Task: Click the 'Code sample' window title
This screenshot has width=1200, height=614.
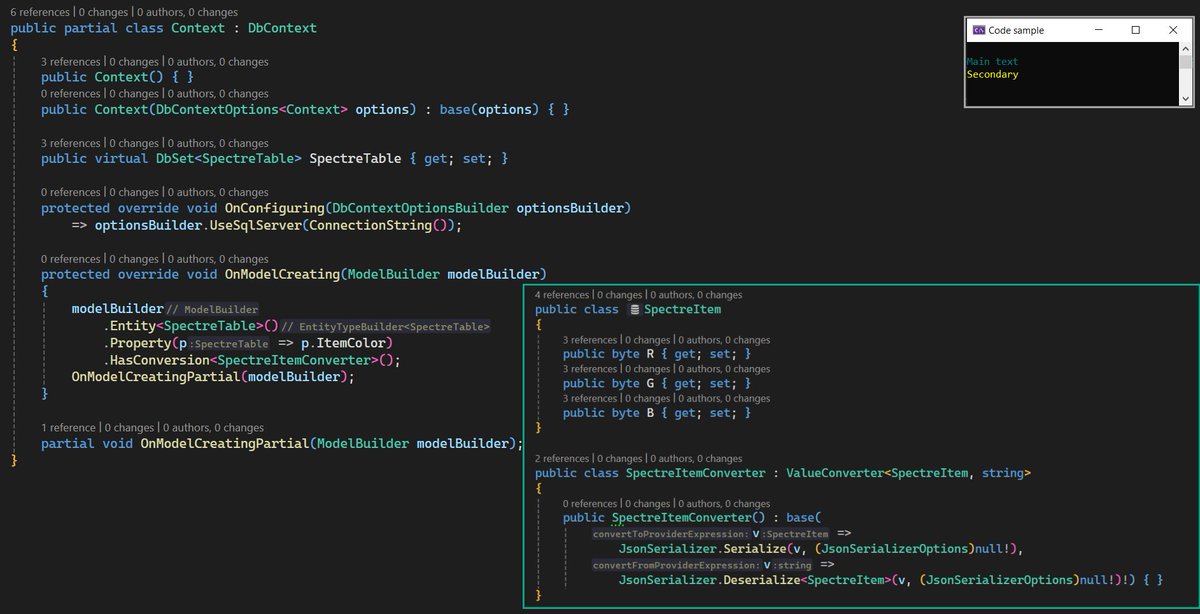Action: (1016, 30)
